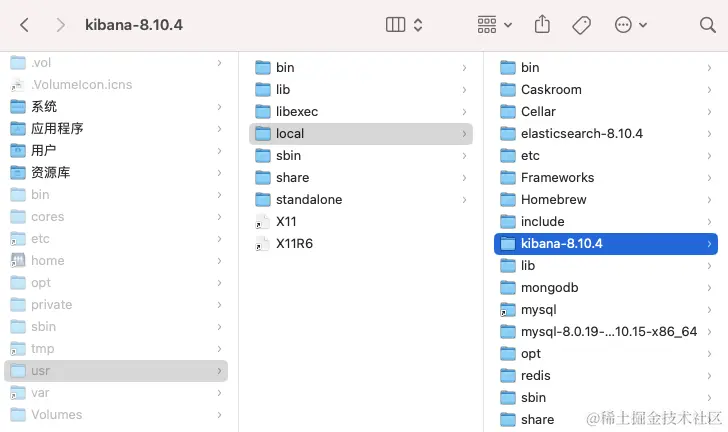Select the share folder in middle column

361,178
